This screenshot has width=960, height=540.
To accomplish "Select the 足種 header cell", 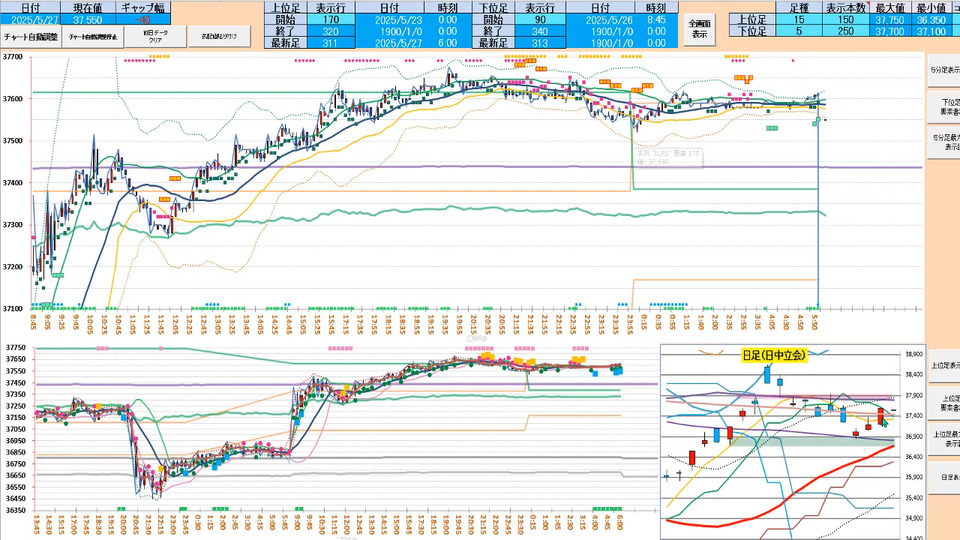I will click(799, 8).
